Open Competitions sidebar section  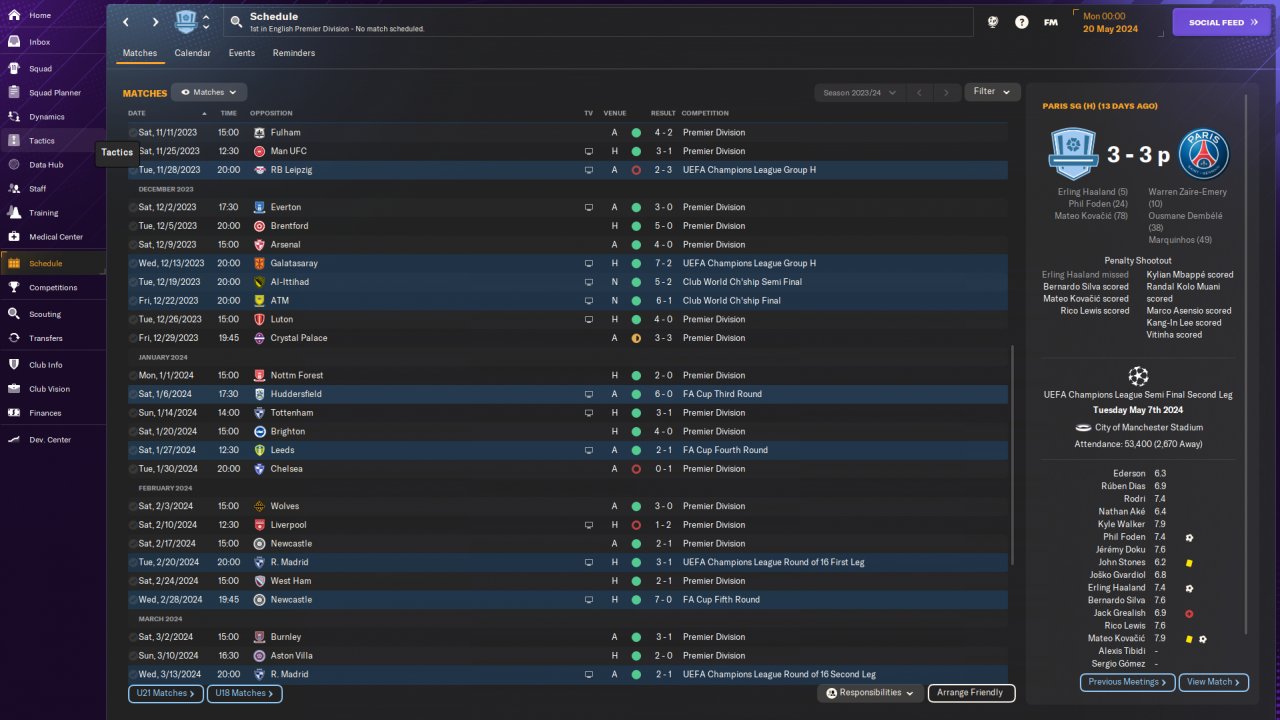tap(53, 288)
